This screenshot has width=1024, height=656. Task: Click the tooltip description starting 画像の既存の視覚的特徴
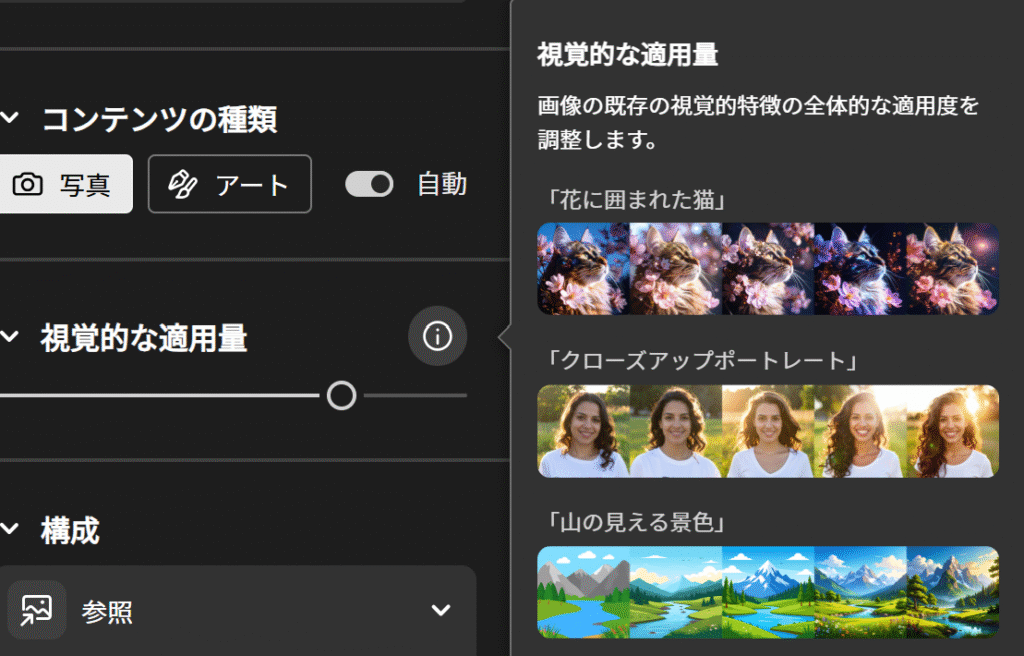[x=758, y=122]
